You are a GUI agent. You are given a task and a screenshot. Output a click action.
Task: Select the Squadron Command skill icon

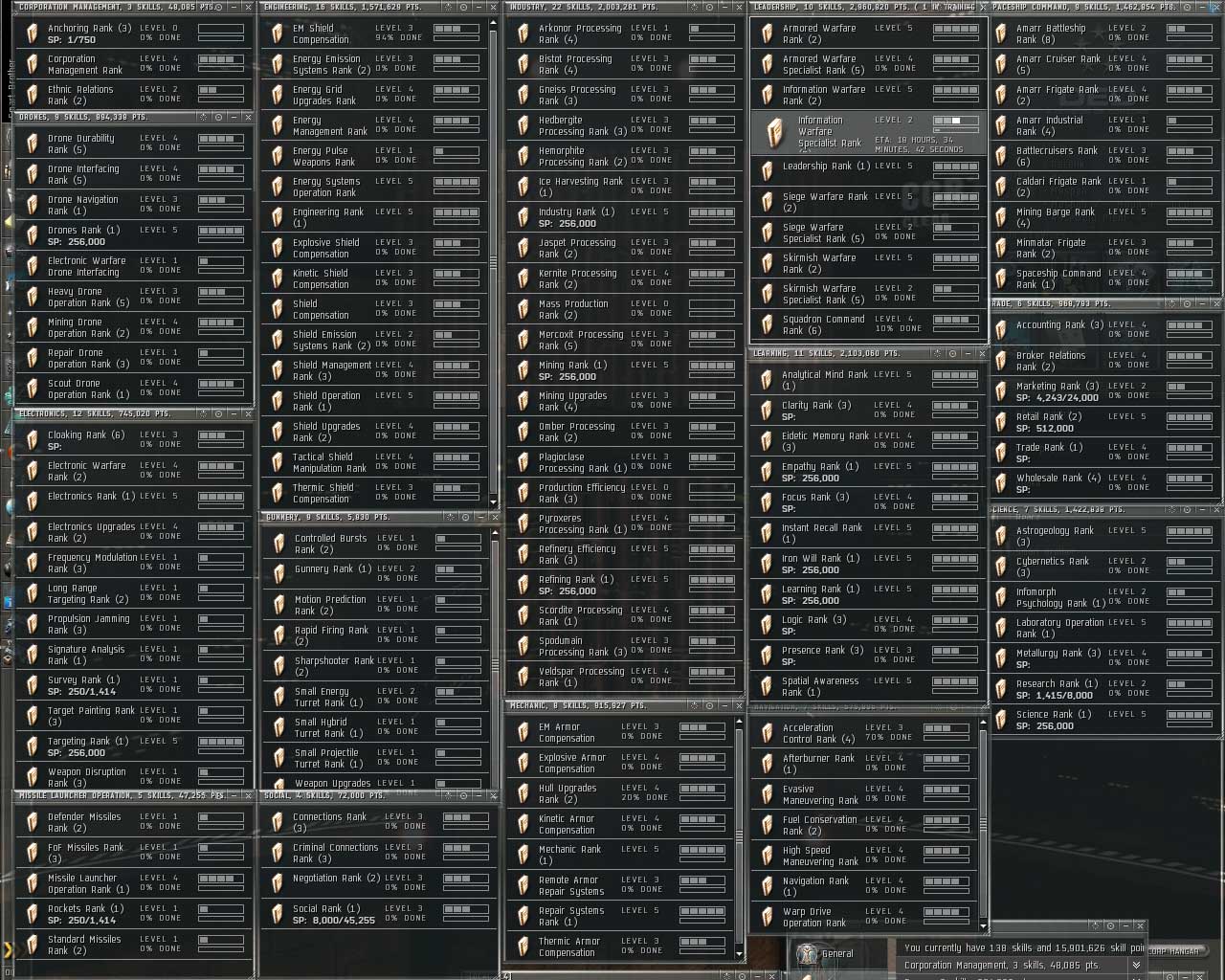coord(768,325)
